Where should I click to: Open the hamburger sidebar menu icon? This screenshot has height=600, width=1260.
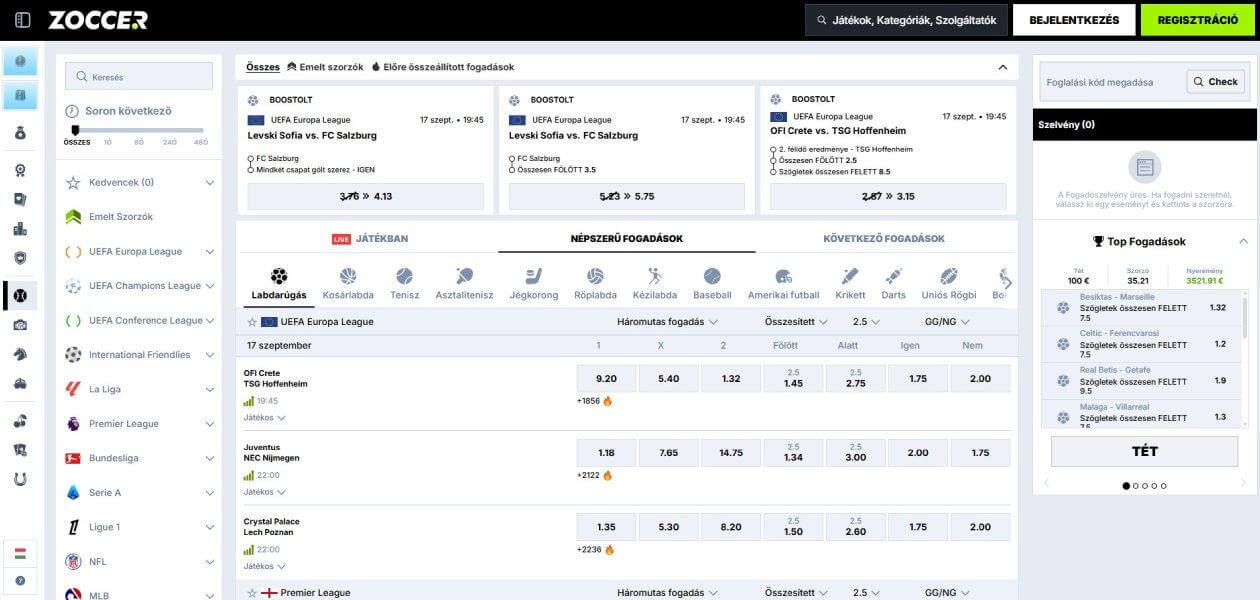pyautogui.click(x=23, y=20)
